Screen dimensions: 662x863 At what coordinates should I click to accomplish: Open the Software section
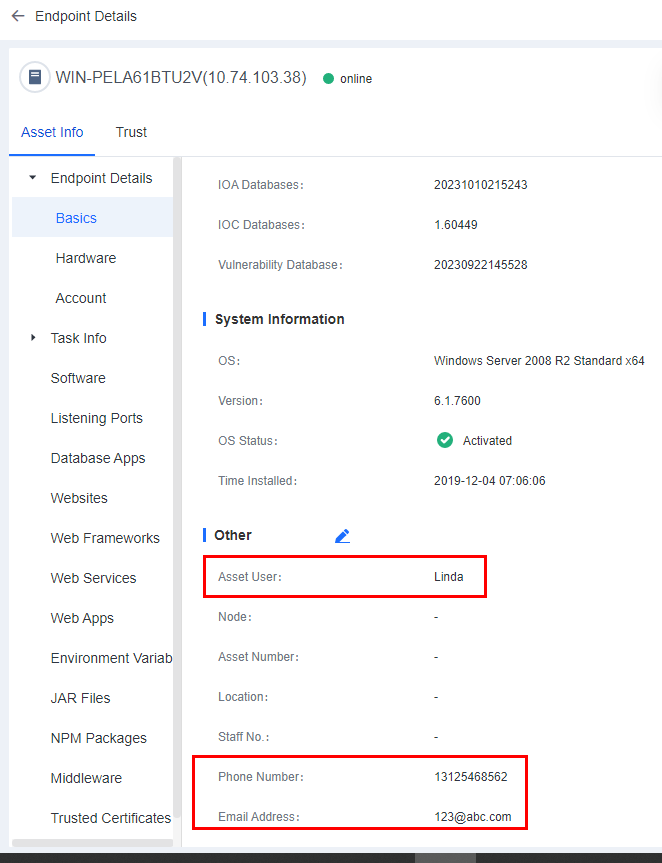[78, 378]
